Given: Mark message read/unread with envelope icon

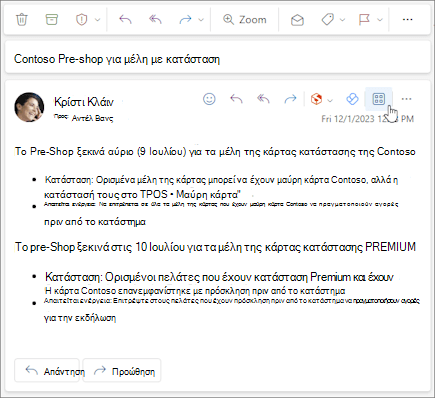Looking at the screenshot, I should tap(297, 20).
